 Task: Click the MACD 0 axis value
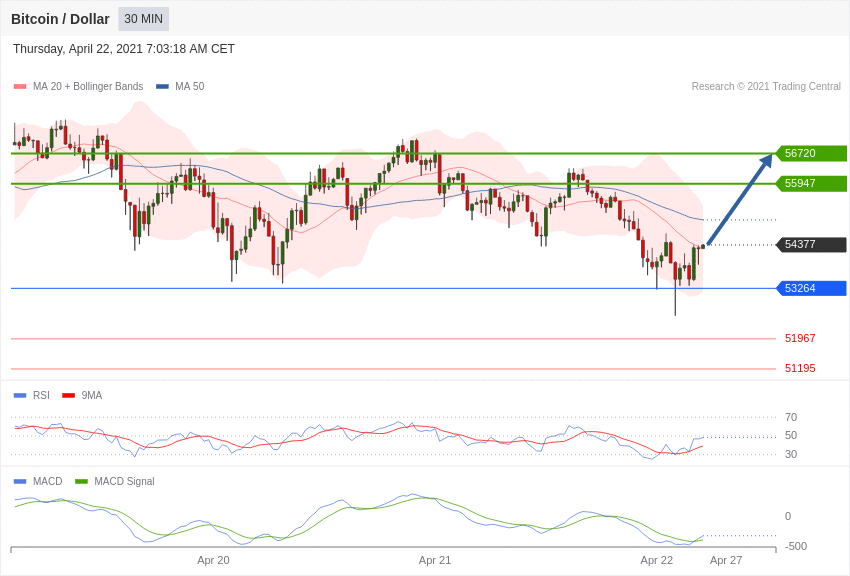pos(788,516)
